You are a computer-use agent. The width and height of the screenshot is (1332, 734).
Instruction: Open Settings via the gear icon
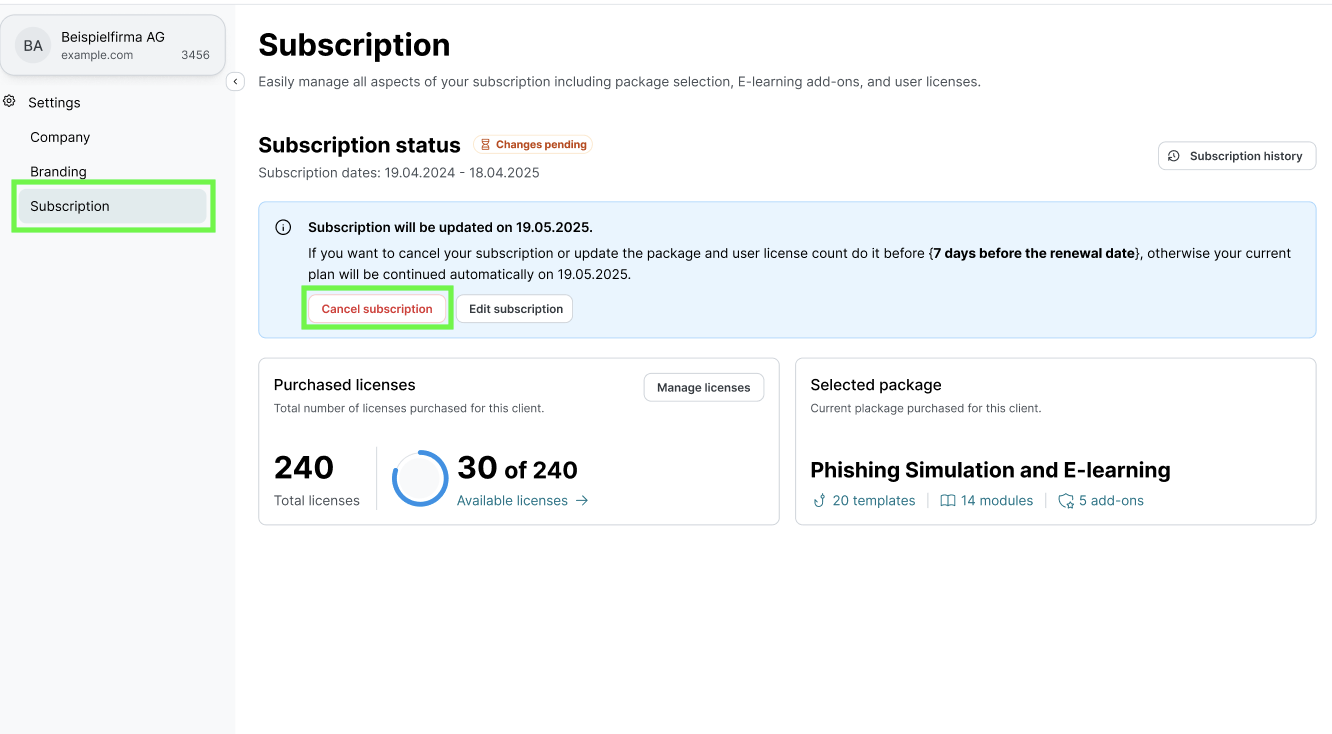coord(9,101)
